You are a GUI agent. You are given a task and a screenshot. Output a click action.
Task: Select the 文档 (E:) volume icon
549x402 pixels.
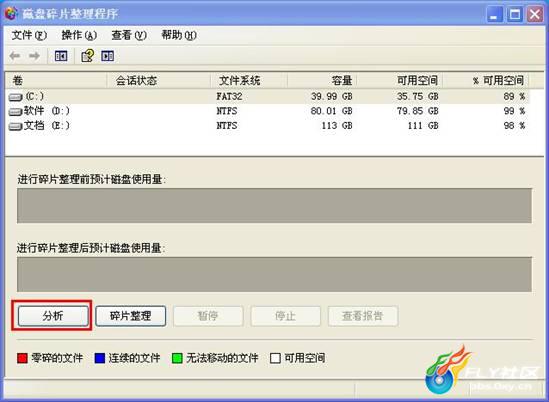pos(15,126)
